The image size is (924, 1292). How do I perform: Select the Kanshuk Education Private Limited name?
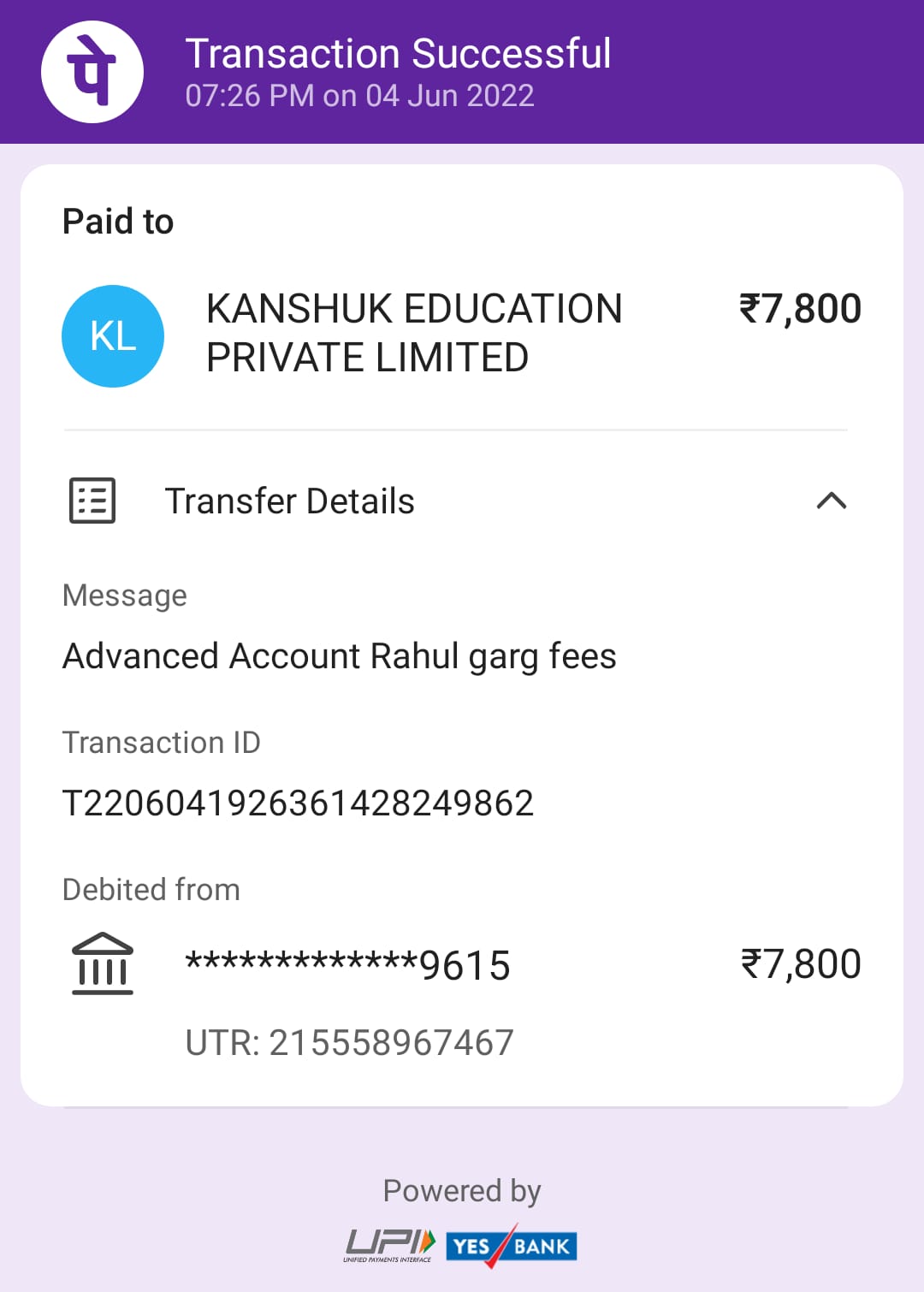(414, 333)
